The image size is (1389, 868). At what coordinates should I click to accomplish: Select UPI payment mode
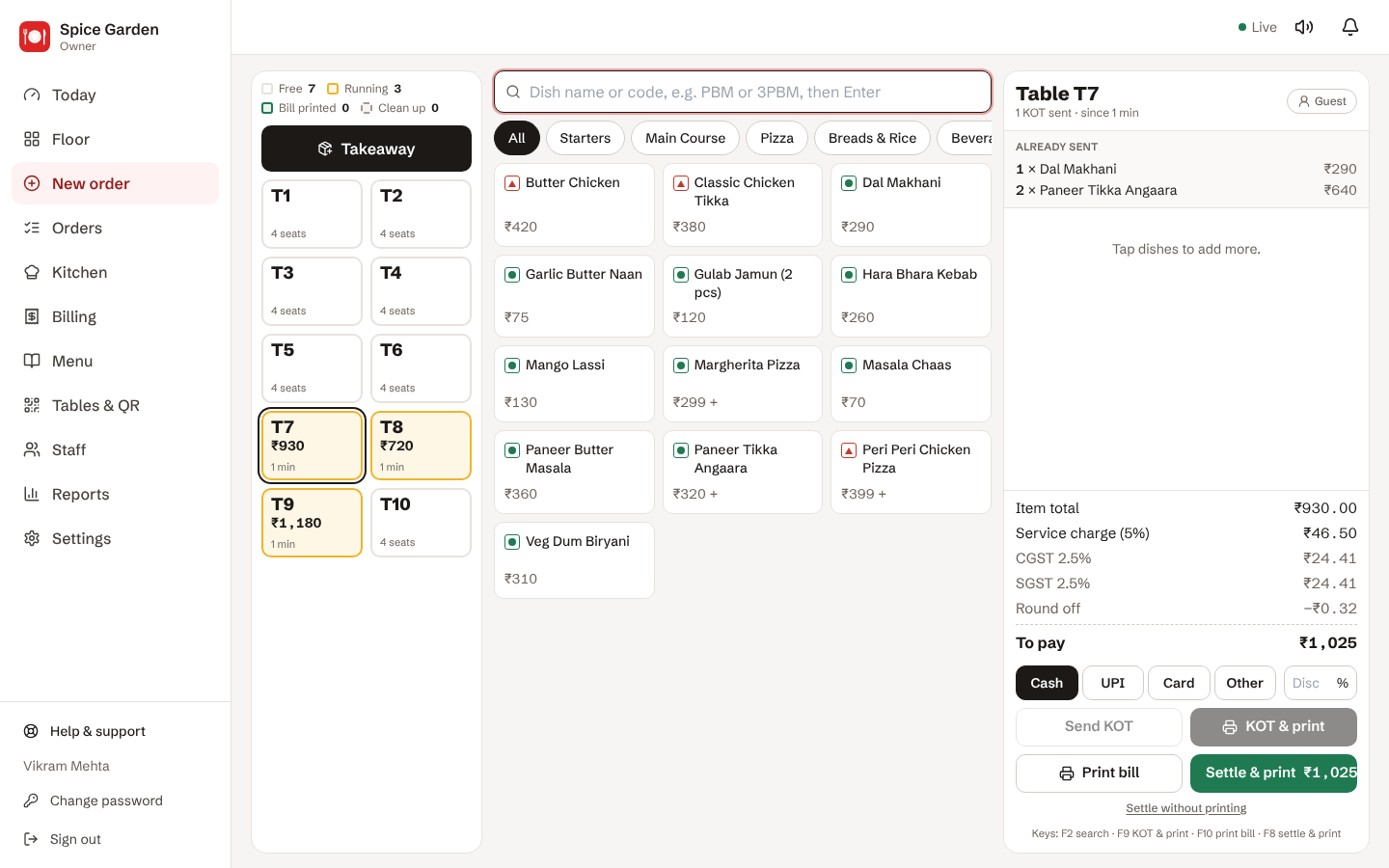click(x=1113, y=683)
